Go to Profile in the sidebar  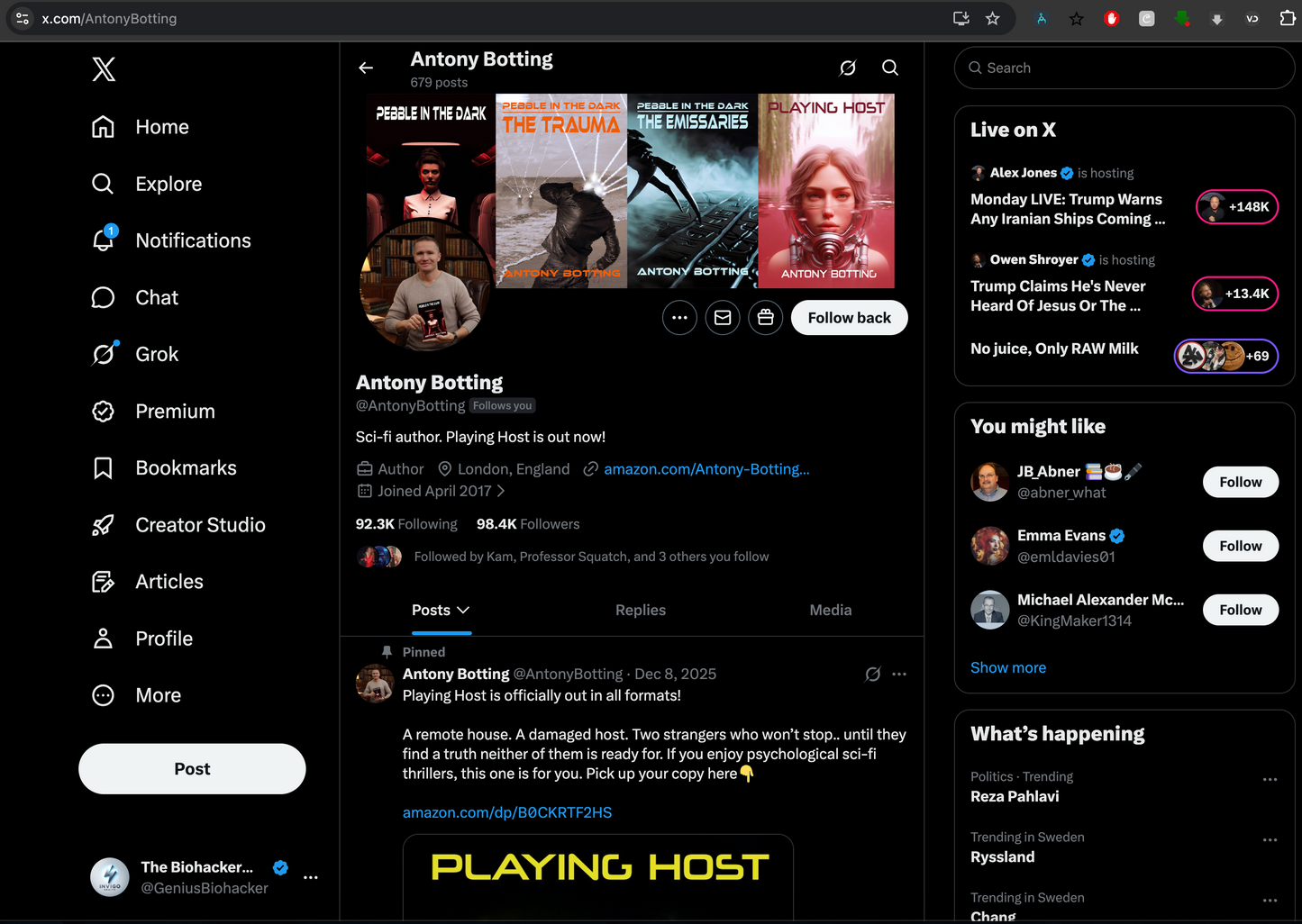141,639
